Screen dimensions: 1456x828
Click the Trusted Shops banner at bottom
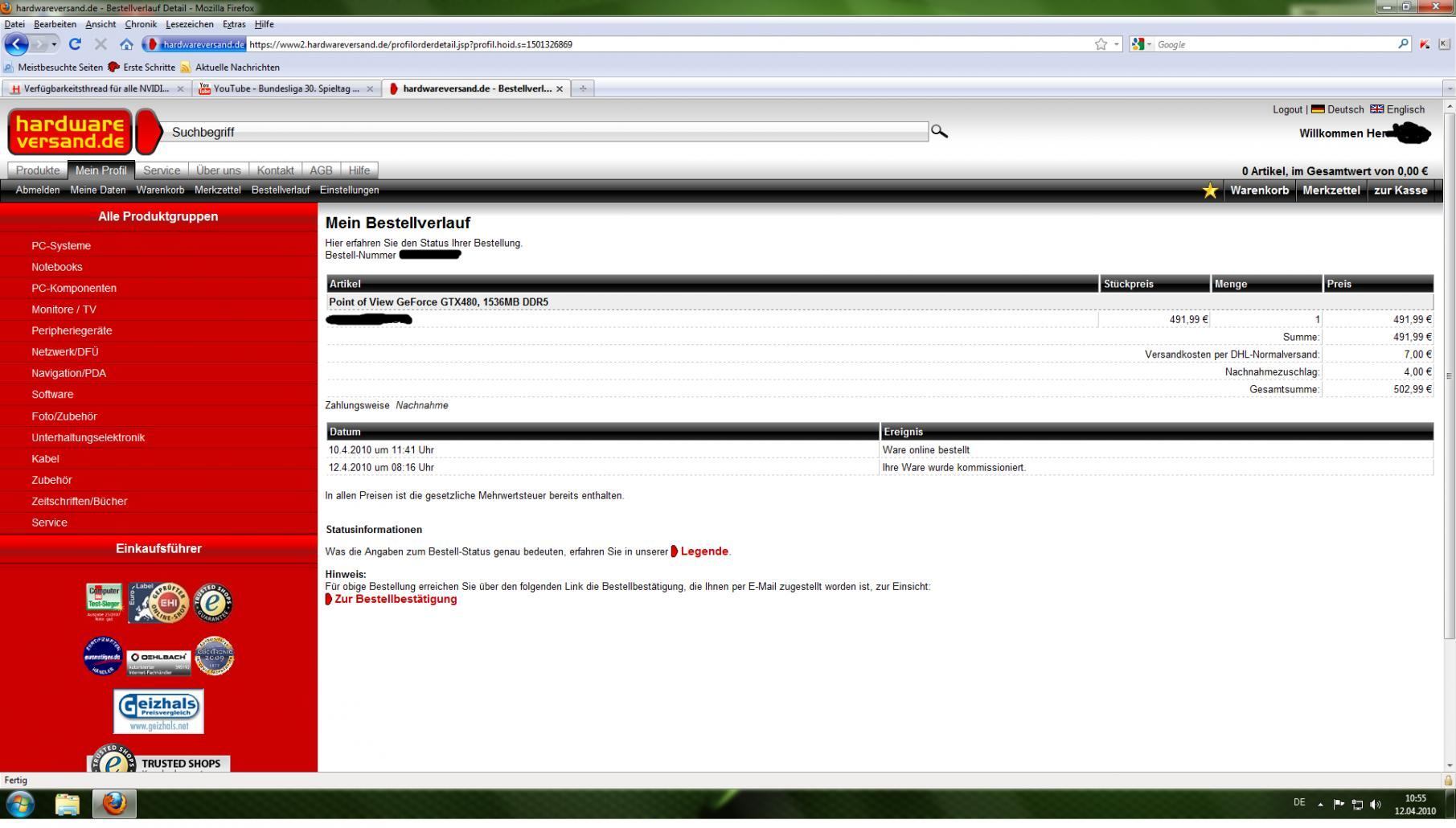pyautogui.click(x=158, y=760)
